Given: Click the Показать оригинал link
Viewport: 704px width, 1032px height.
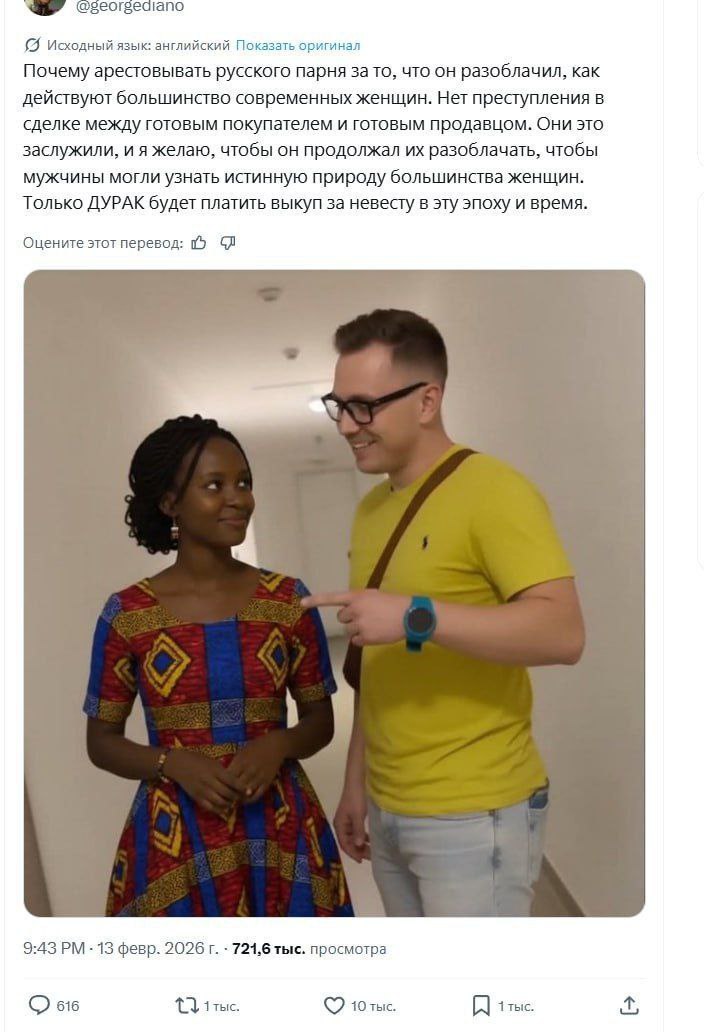Looking at the screenshot, I should coord(297,45).
